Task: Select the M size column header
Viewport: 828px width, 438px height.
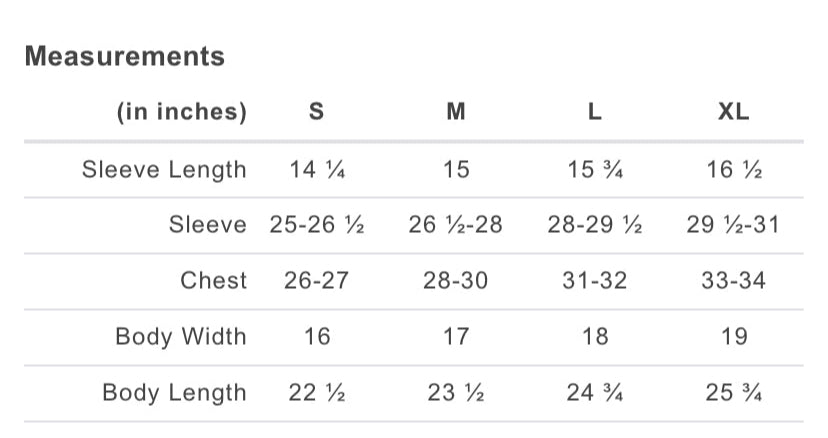Action: pyautogui.click(x=456, y=112)
